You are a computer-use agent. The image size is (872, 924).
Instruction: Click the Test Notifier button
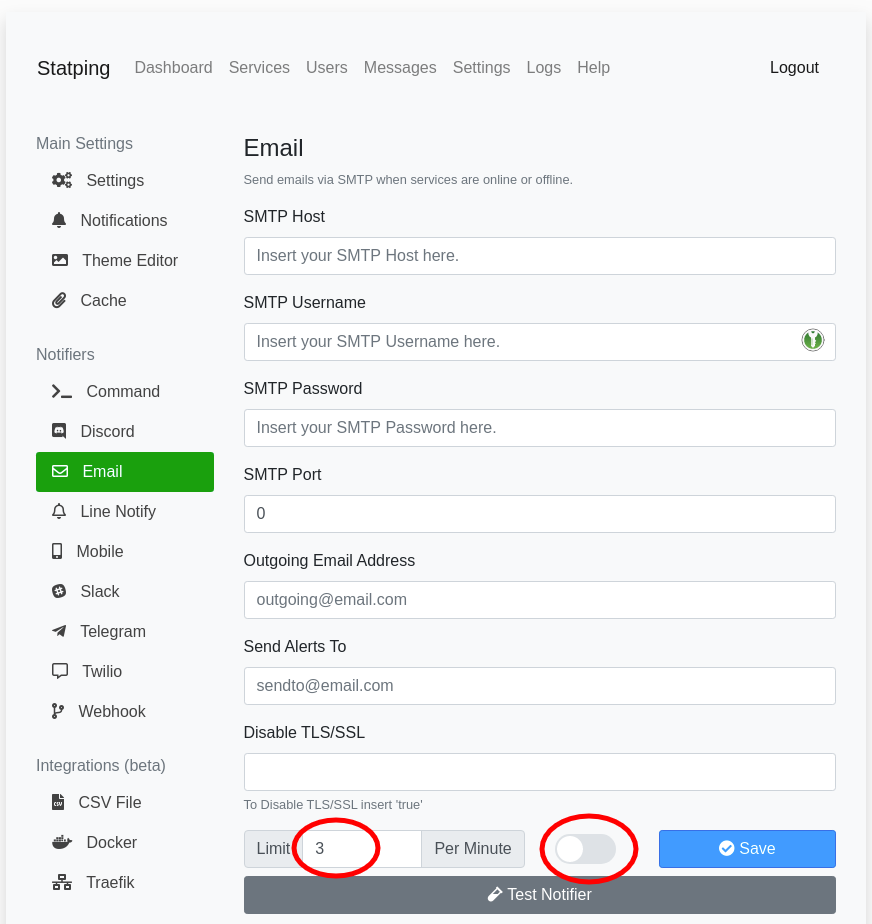(x=540, y=895)
